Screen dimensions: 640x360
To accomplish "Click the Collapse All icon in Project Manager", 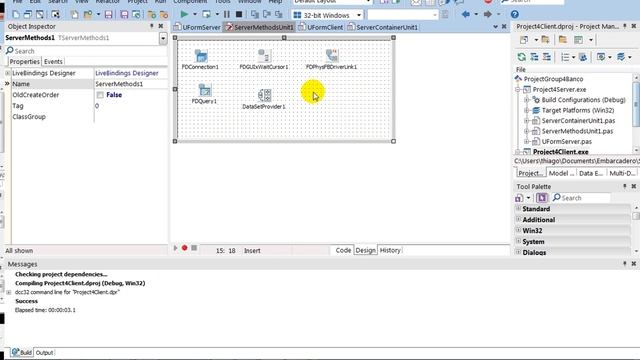I will 547,57.
